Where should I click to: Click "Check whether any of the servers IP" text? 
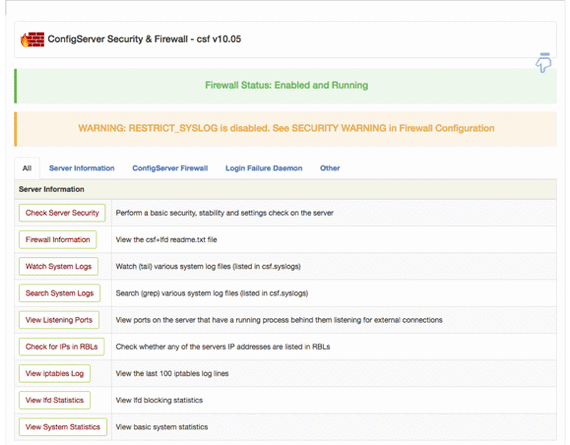click(x=223, y=347)
